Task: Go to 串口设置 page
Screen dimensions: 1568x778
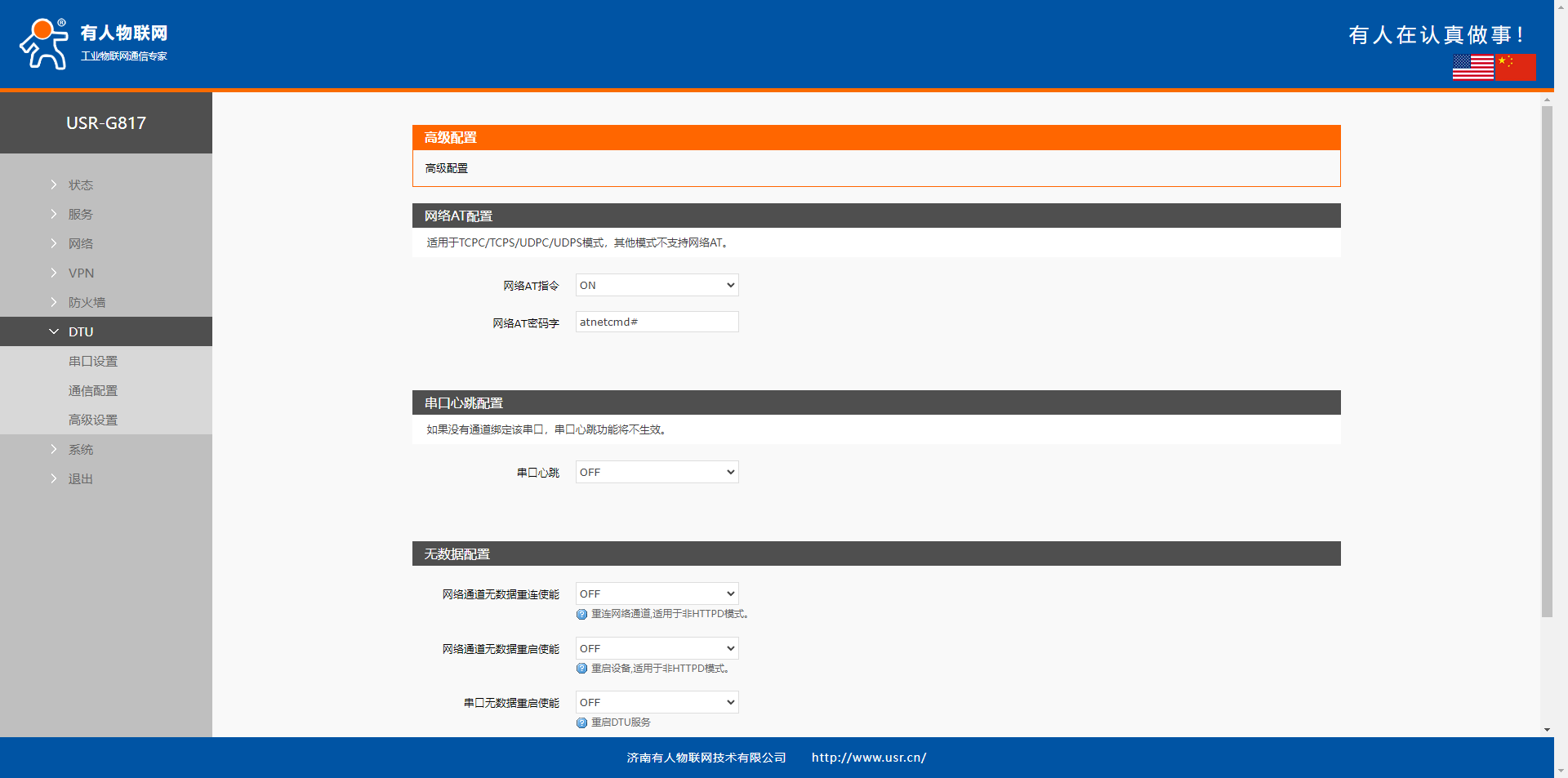Action: [93, 362]
